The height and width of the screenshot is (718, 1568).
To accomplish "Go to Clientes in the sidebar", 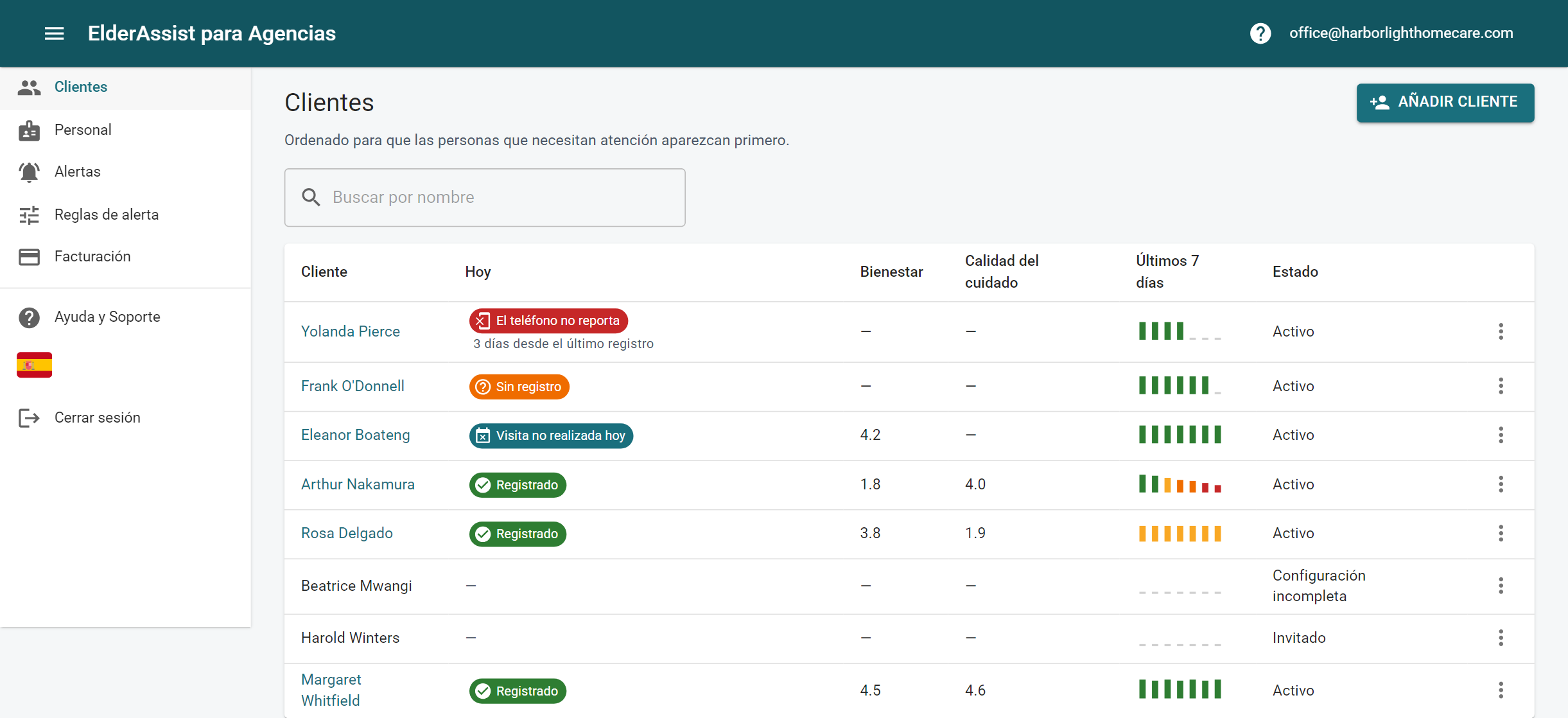I will (x=126, y=87).
